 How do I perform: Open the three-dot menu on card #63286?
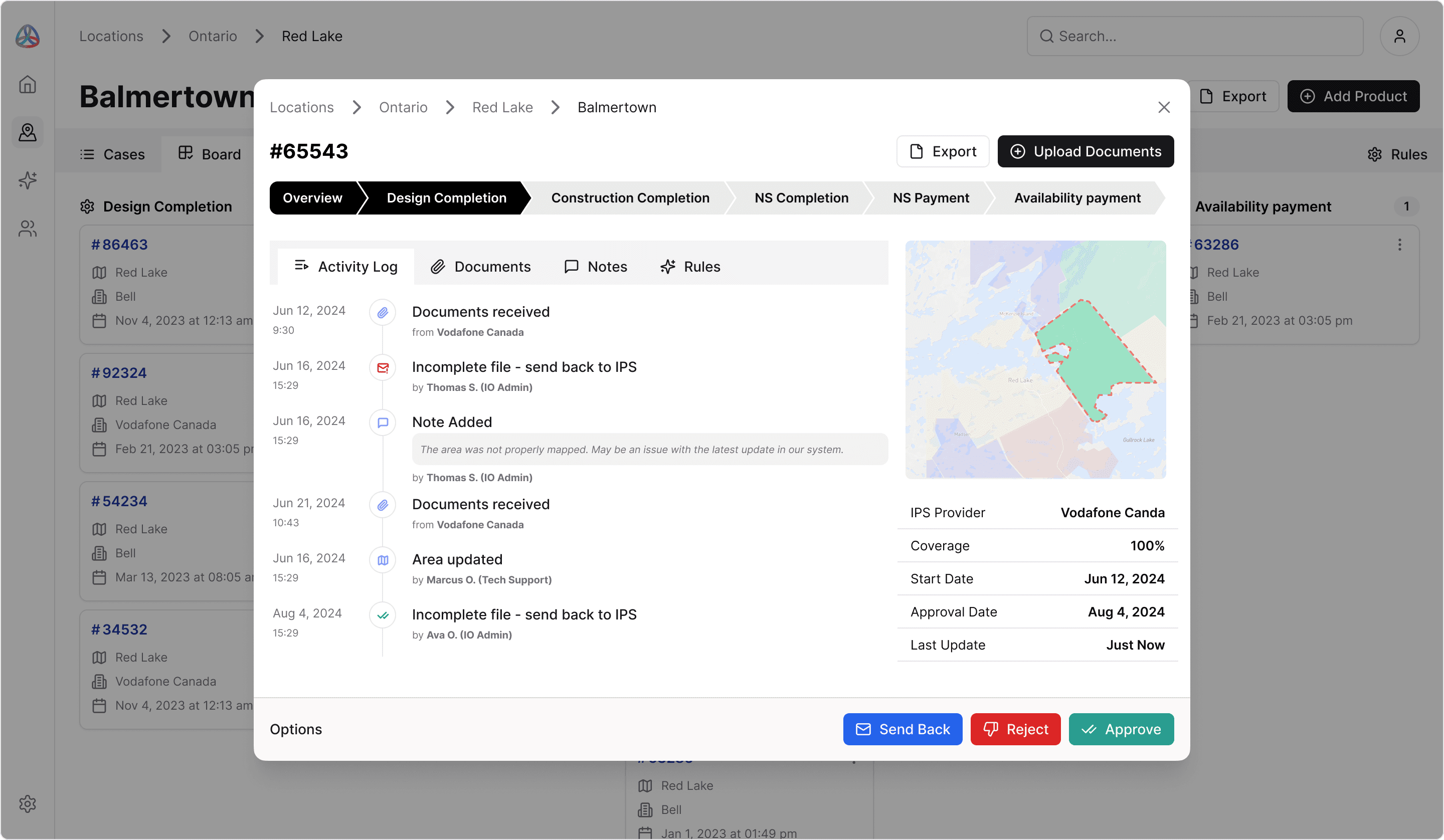pyautogui.click(x=1399, y=244)
